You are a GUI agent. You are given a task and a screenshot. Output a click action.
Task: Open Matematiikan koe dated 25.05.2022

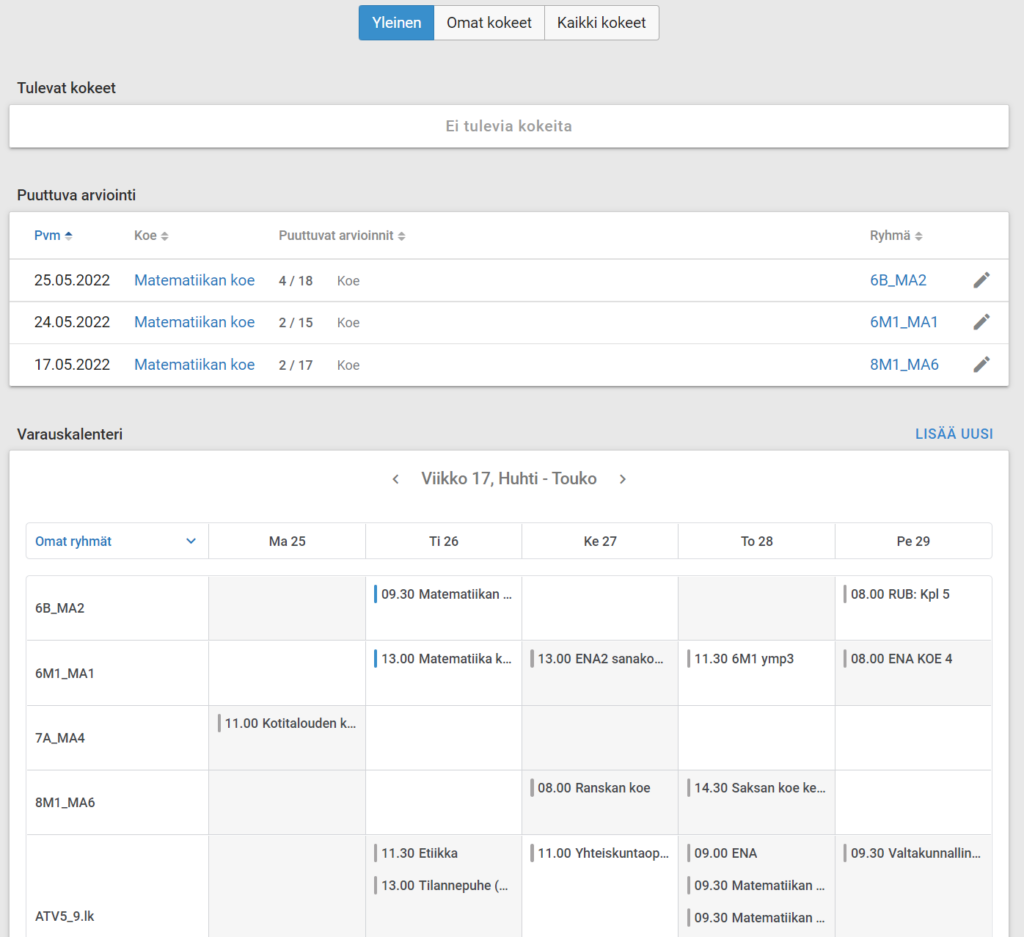point(194,281)
